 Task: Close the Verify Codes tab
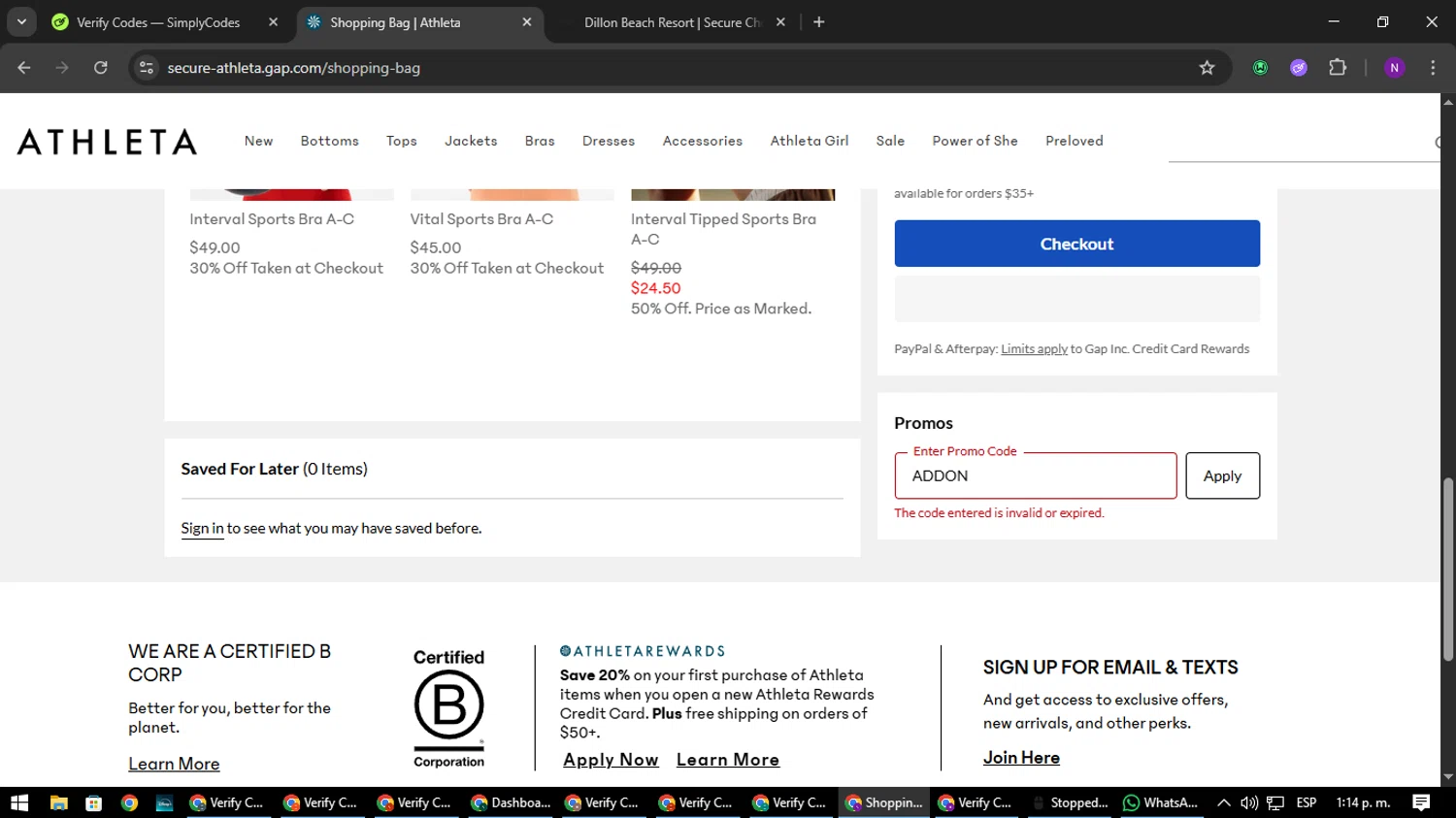(x=273, y=22)
